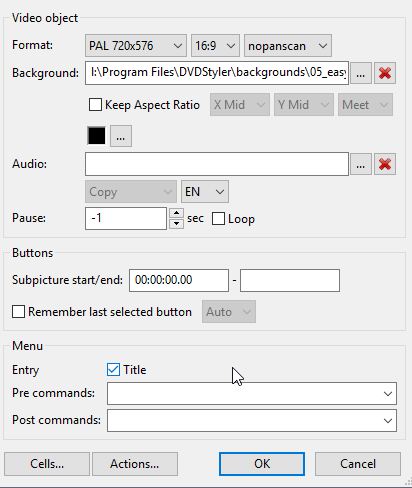Increase the Pause value with up arrow
Viewport: 412px width, 488px height.
176,213
